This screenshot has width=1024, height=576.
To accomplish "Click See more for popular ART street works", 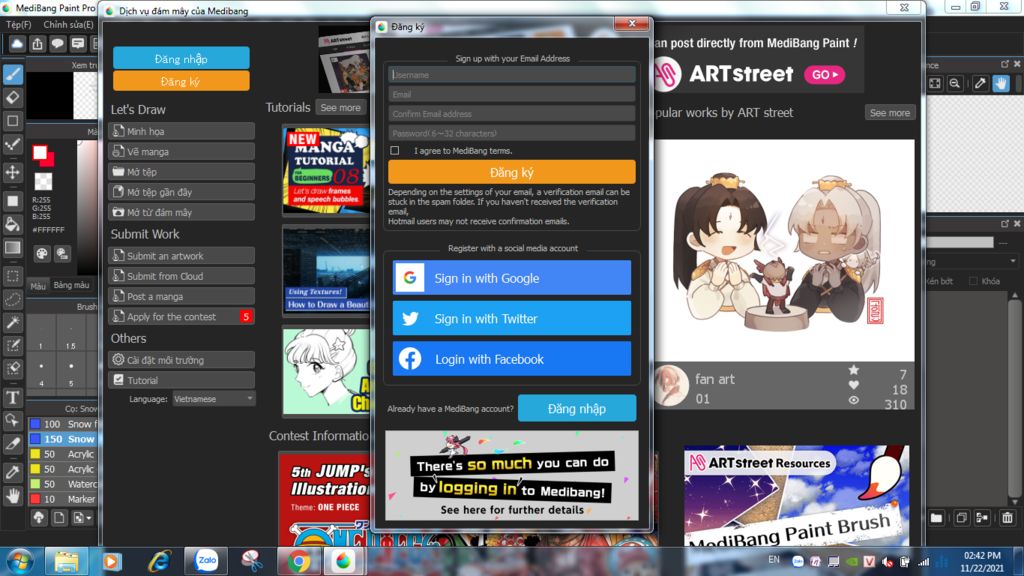I will (x=889, y=112).
